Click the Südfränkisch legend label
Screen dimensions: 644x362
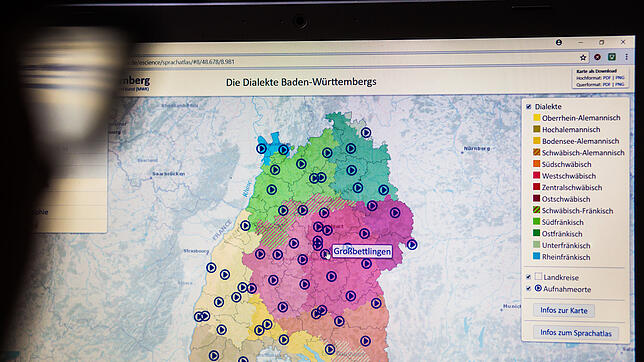coord(563,222)
